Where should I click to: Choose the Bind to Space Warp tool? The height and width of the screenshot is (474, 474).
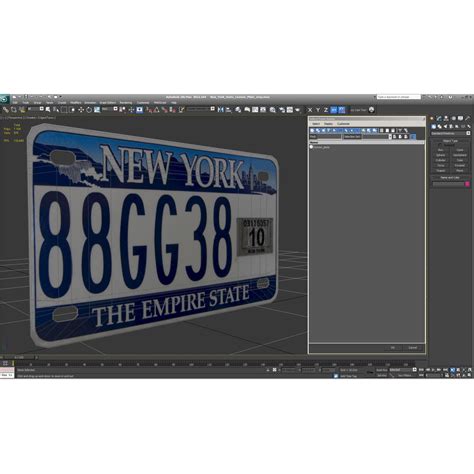(x=22, y=109)
